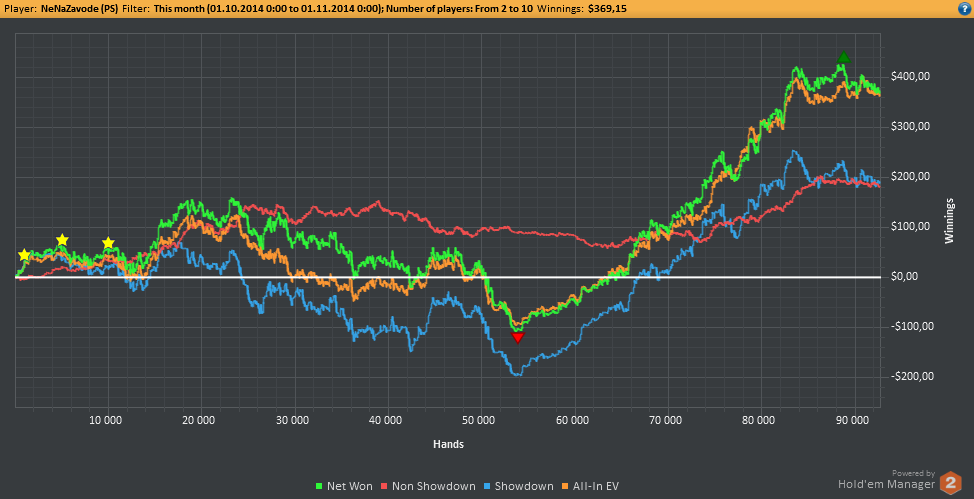The width and height of the screenshot is (974, 499).
Task: Click the 40 000 x-axis label
Action: (387, 421)
